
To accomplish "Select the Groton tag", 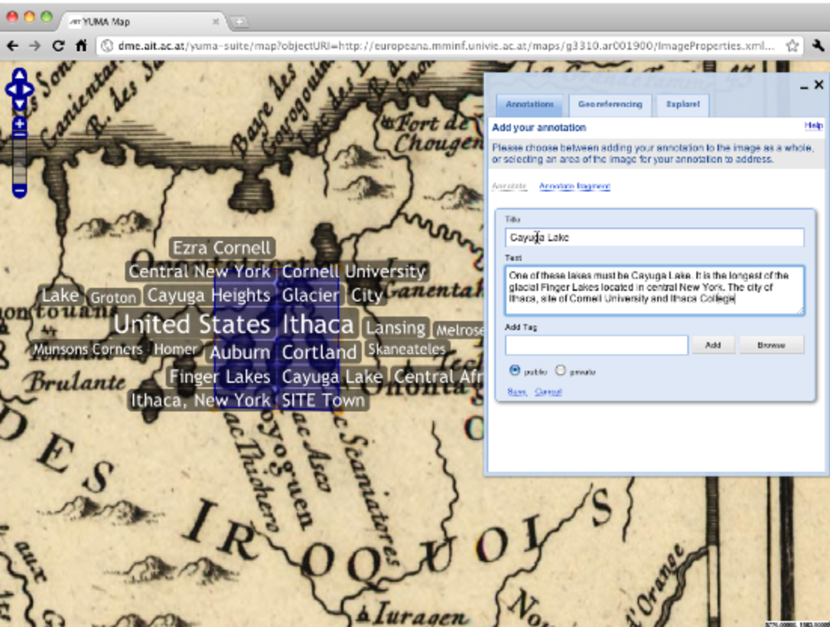I will 113,297.
